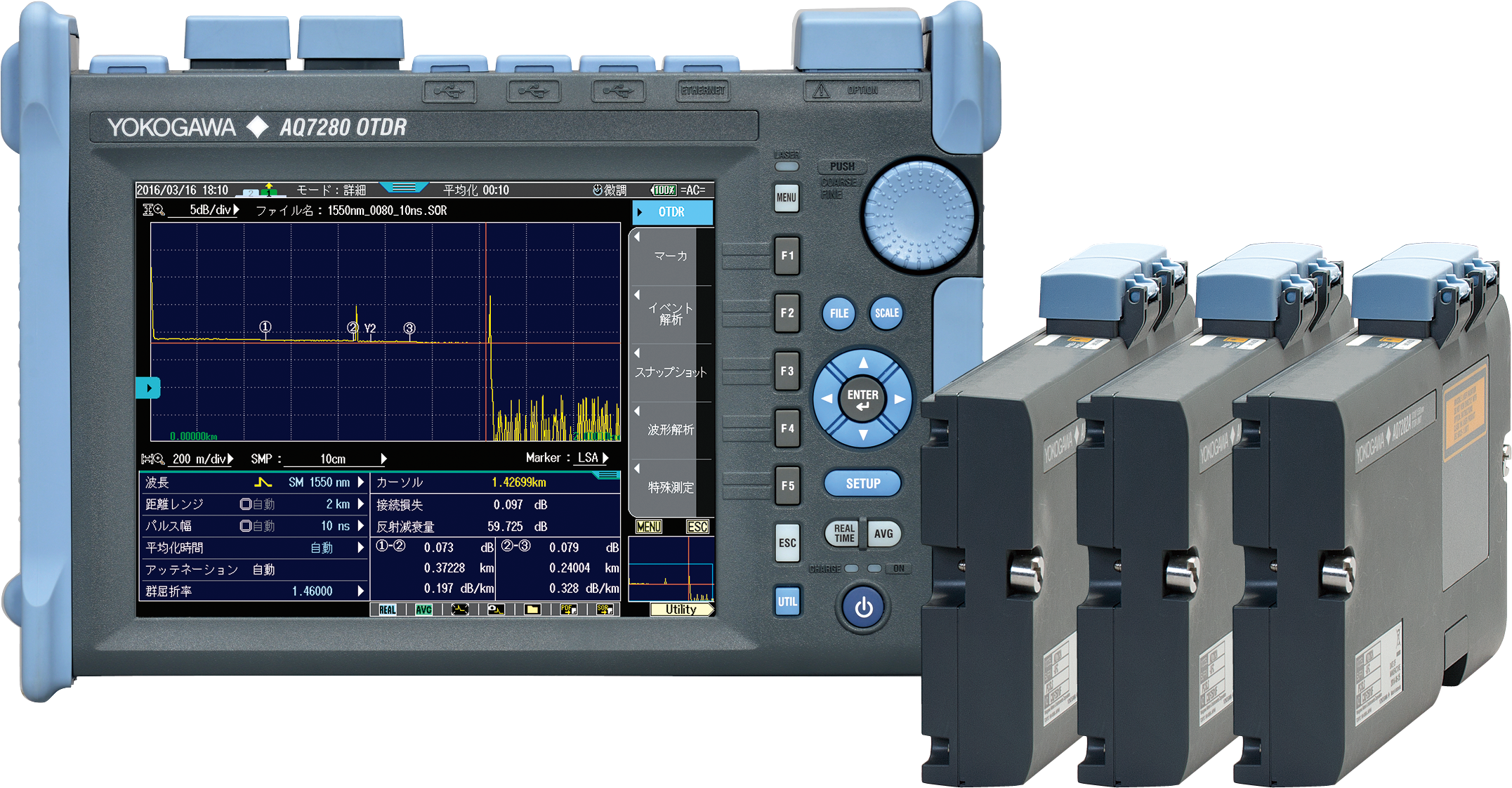The image size is (1512, 788).
Task: Click the right arrow on the navigation pad
Action: point(900,399)
